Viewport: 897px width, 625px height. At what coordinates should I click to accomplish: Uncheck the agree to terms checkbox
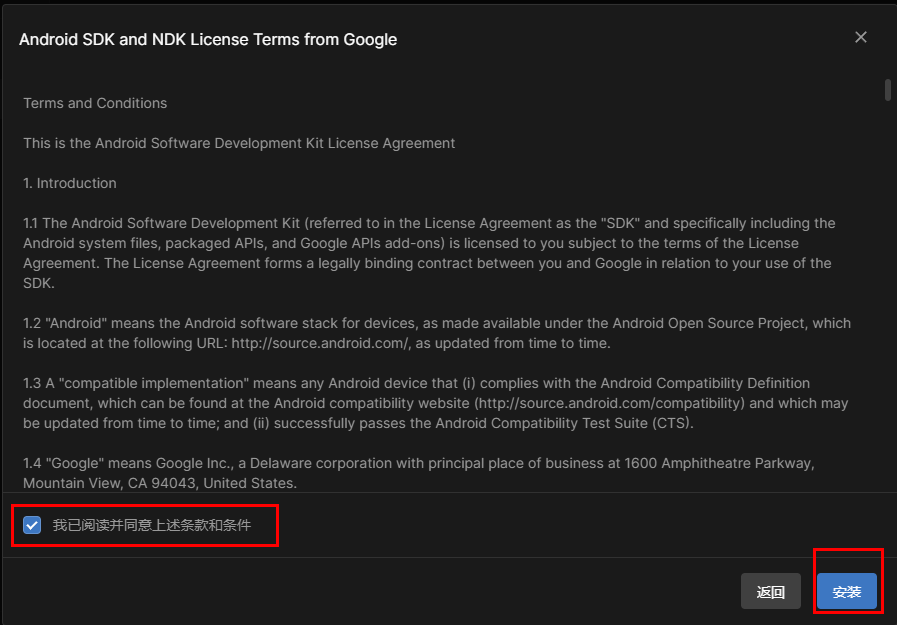[32, 525]
